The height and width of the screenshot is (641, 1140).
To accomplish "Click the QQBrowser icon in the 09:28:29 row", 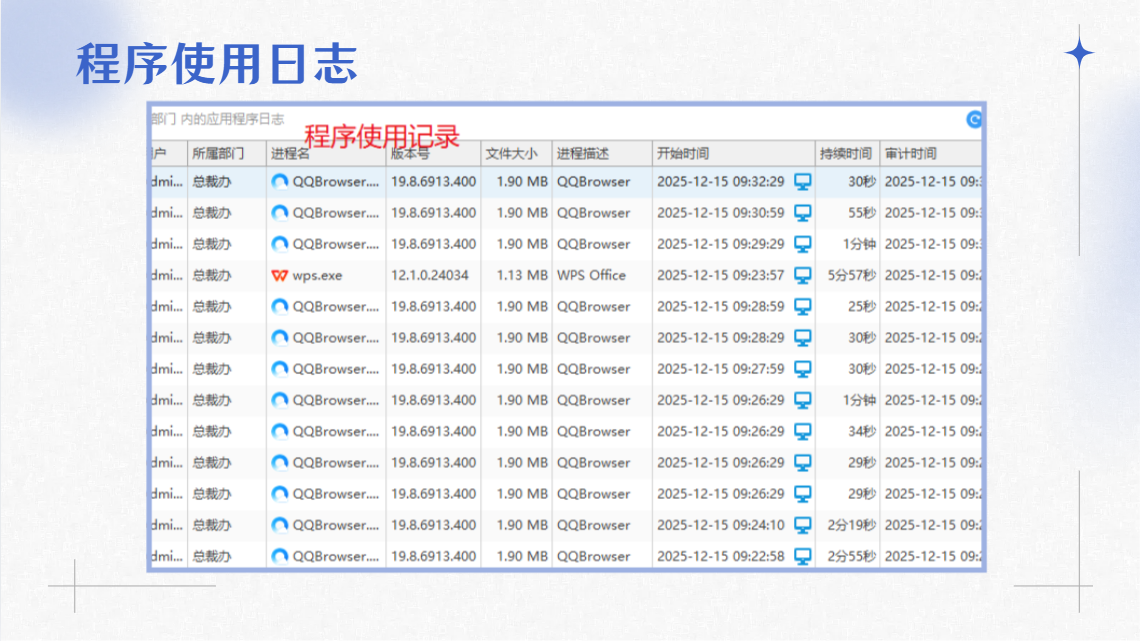I will [x=280, y=338].
